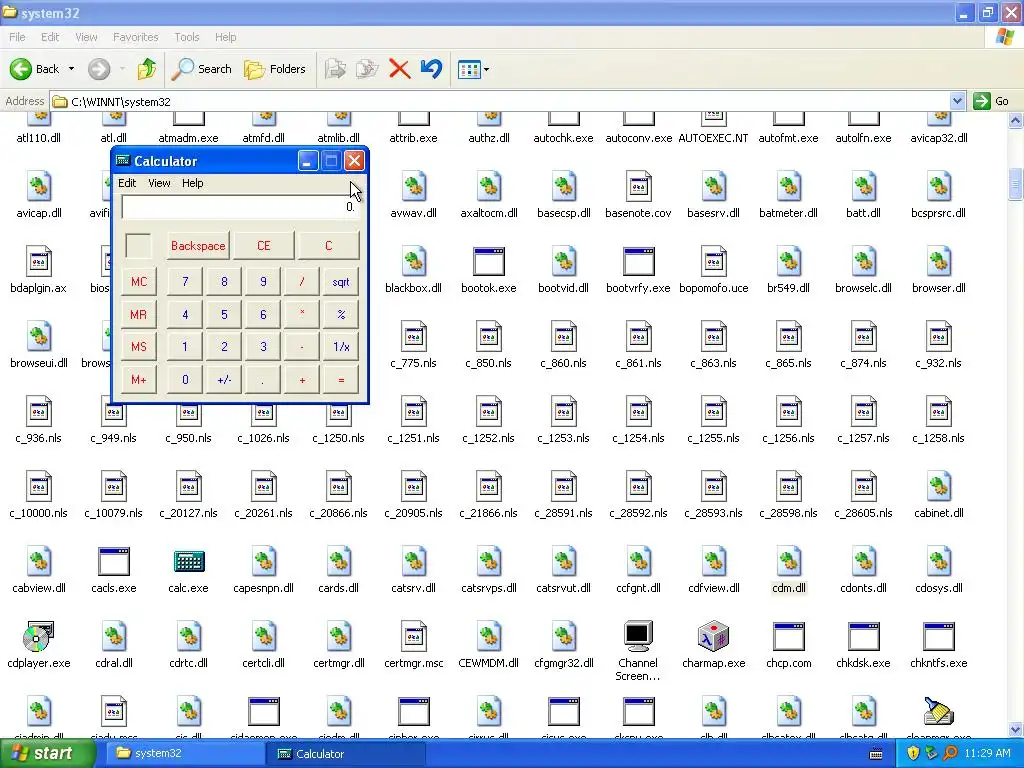1024x768 pixels.
Task: Expand the Address bar dropdown
Action: [x=957, y=101]
